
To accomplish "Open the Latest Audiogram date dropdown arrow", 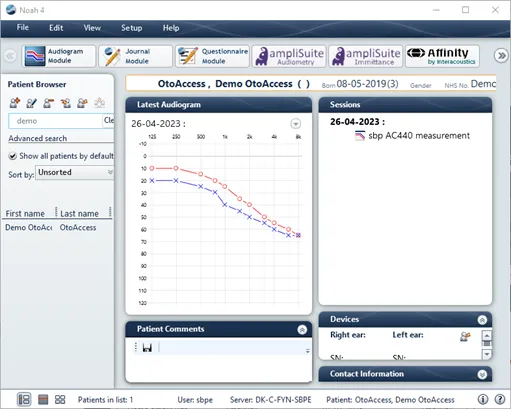I will click(295, 124).
